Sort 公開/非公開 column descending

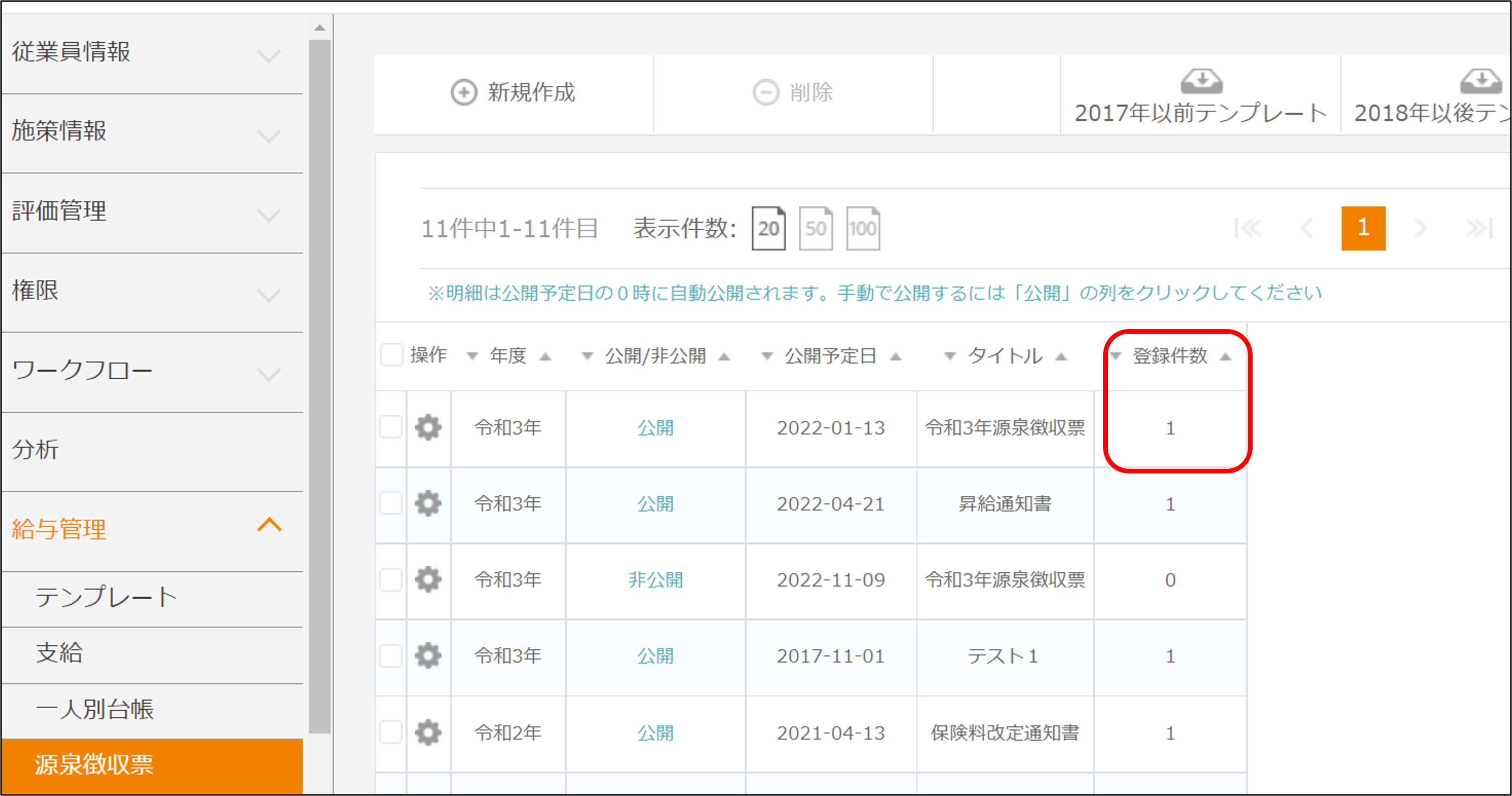[587, 356]
